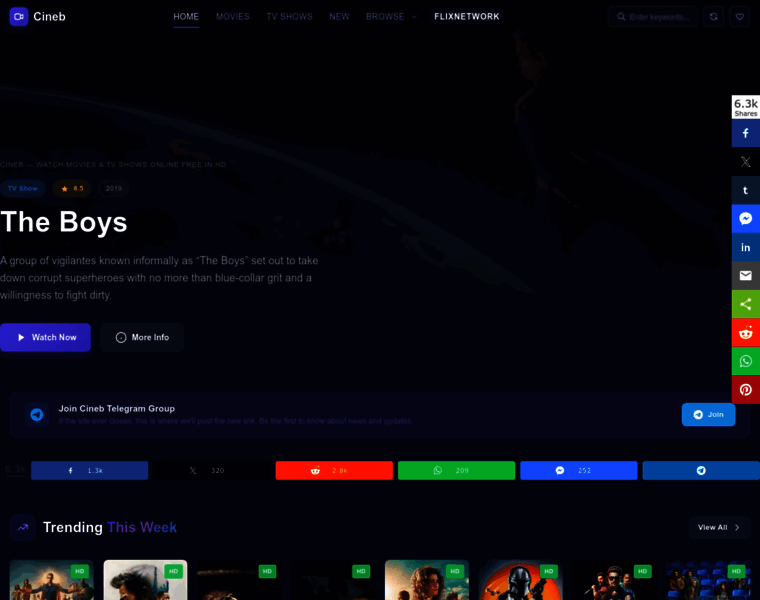Click the Join Cineb Telegram Group heading
760x600 pixels.
click(117, 409)
